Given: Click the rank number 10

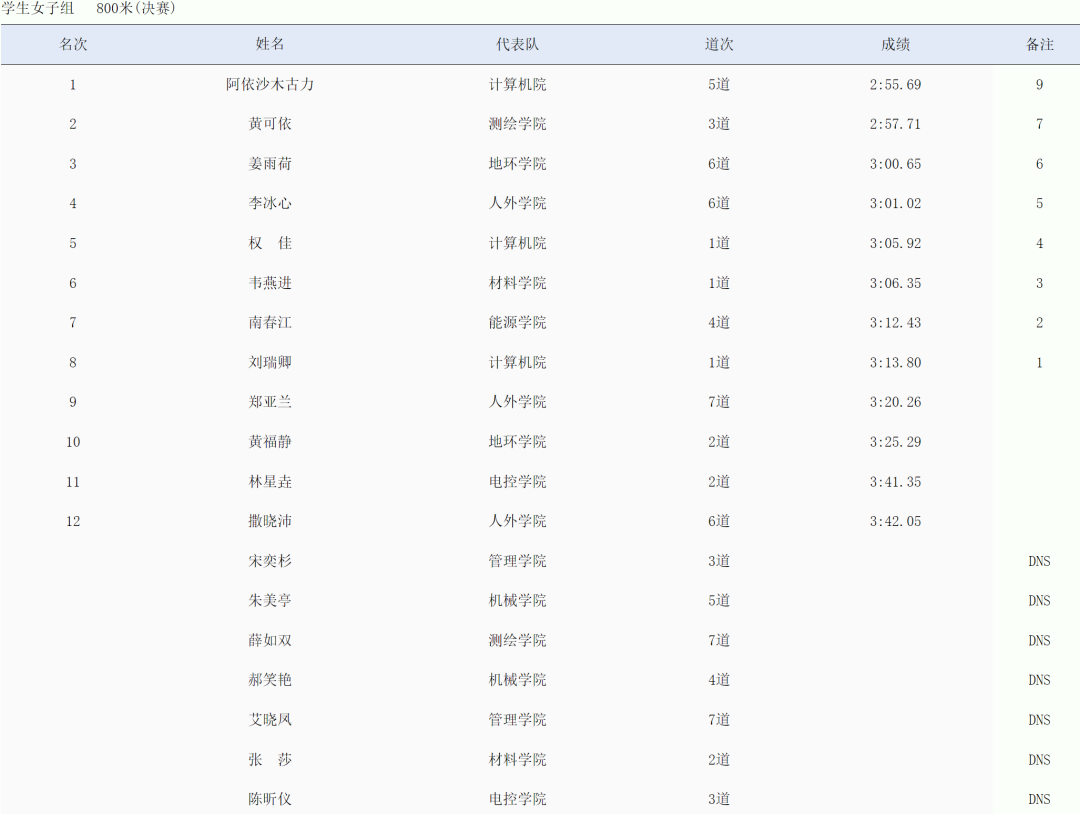Looking at the screenshot, I should (x=73, y=442).
